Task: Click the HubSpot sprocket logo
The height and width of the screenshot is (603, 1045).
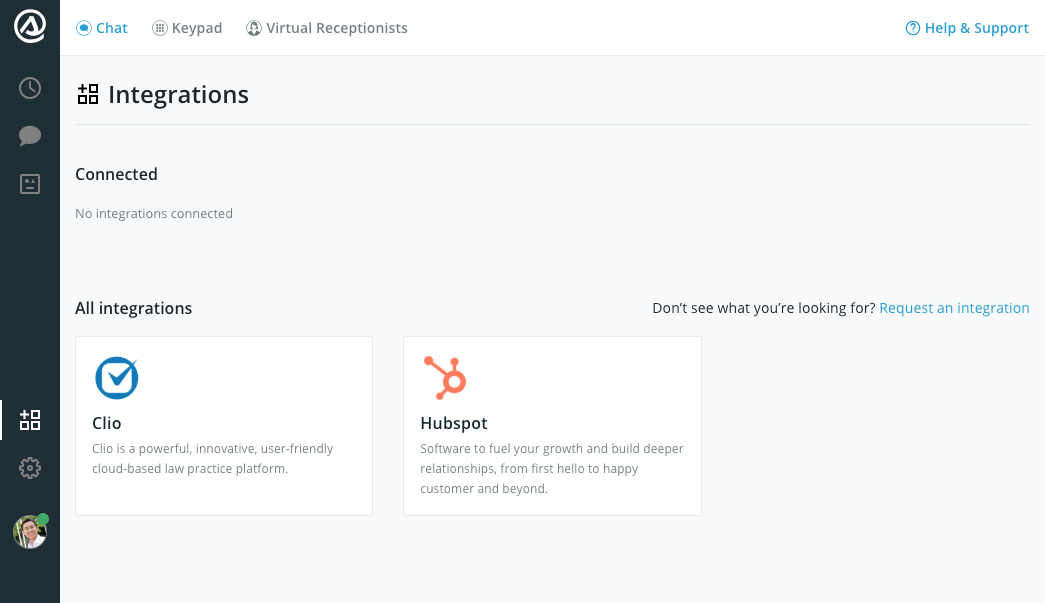Action: 445,377
